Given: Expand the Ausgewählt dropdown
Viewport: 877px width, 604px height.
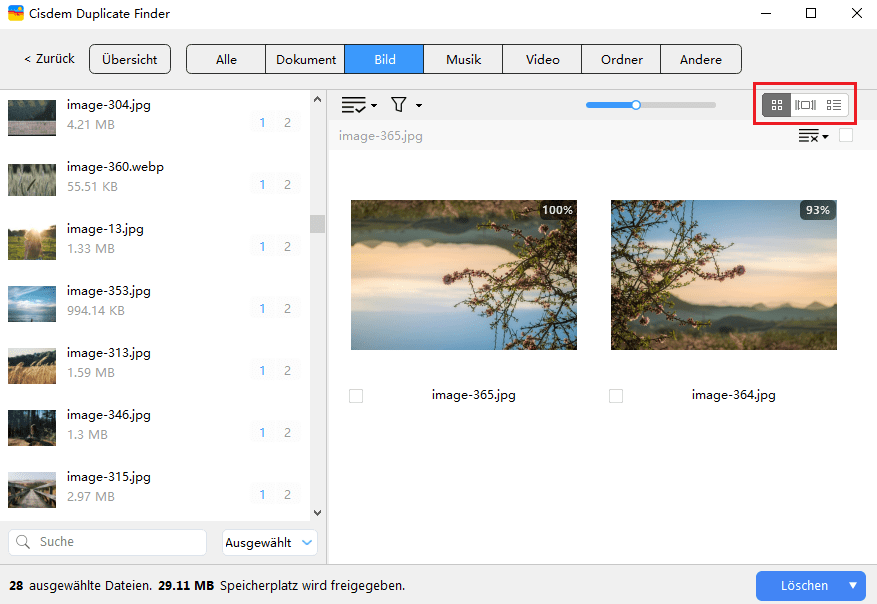Looking at the screenshot, I should click(270, 542).
